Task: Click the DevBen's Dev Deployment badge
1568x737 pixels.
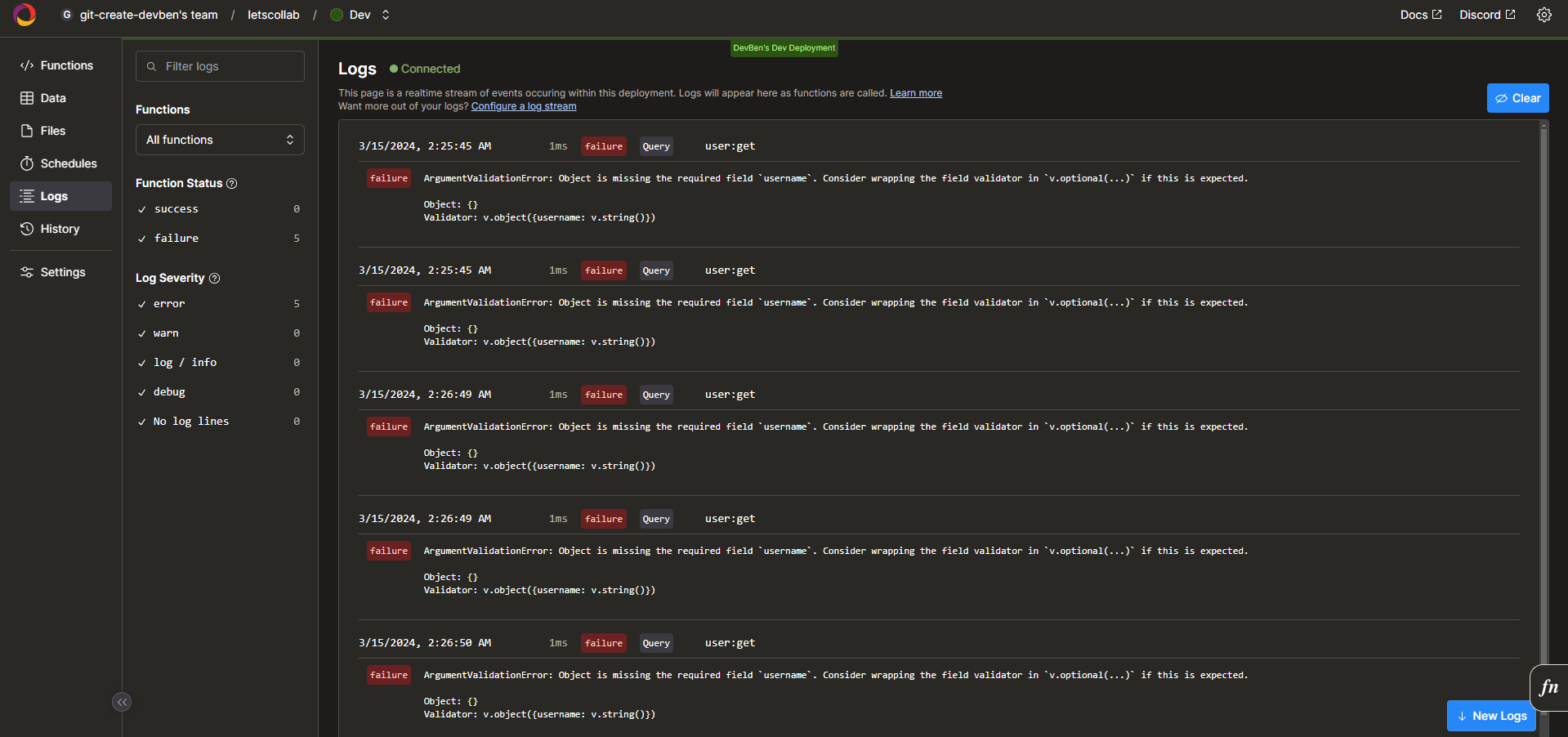Action: [784, 48]
